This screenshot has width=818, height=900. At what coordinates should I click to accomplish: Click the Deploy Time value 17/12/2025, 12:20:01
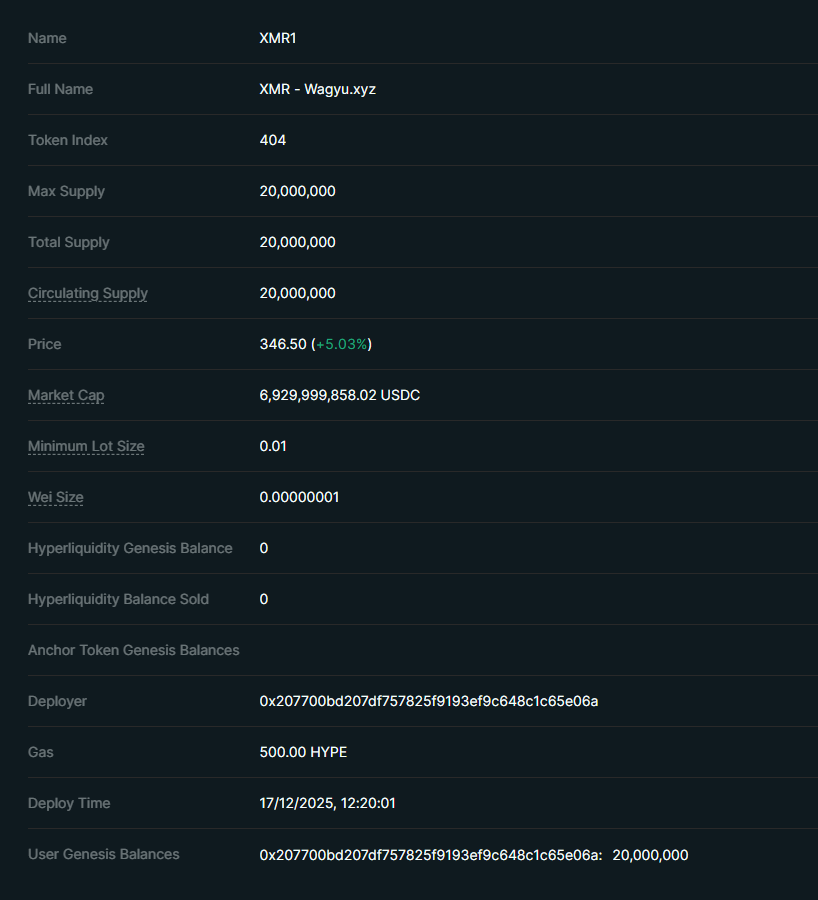click(327, 803)
